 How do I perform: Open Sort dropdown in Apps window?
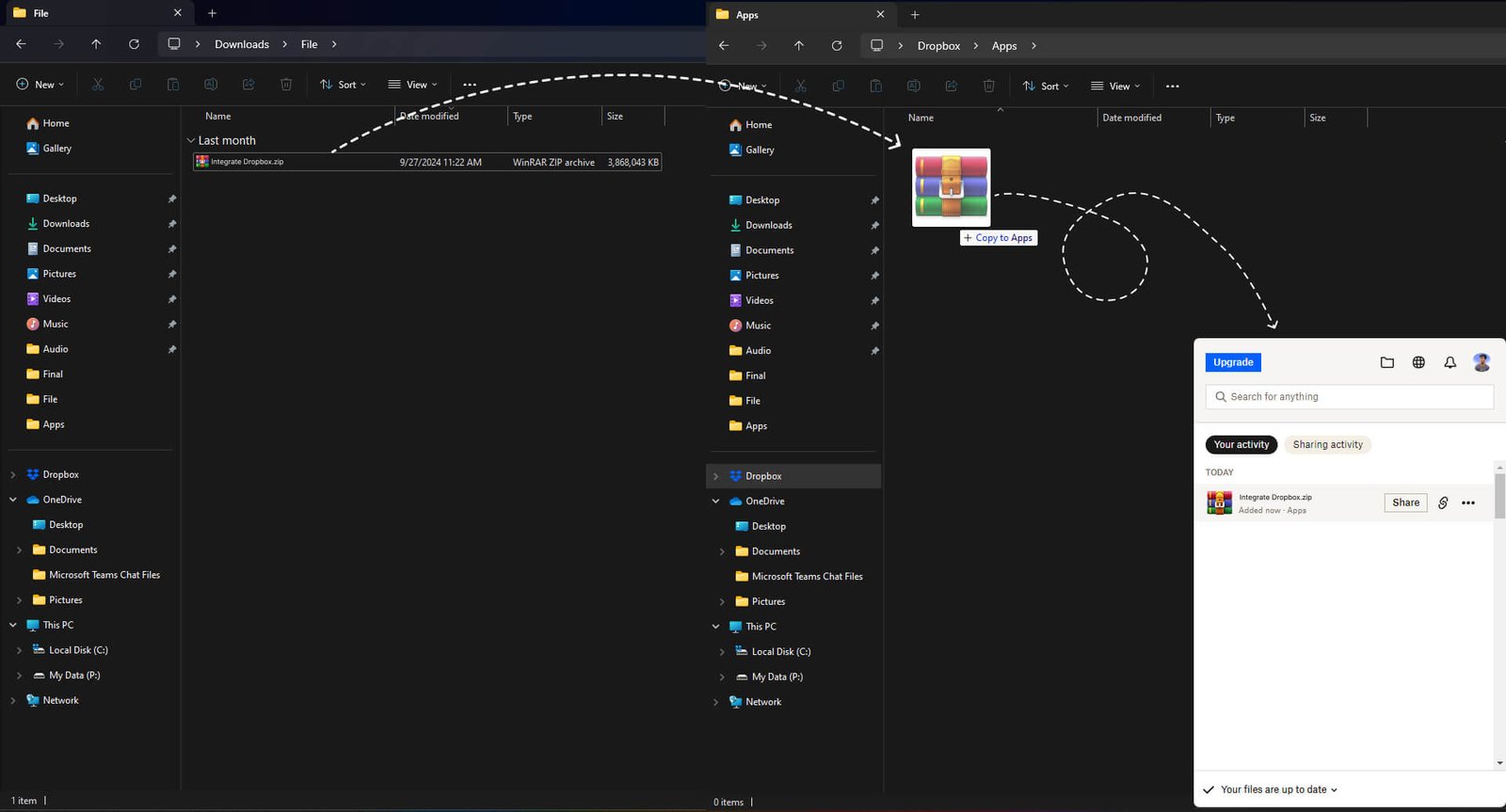1046,86
